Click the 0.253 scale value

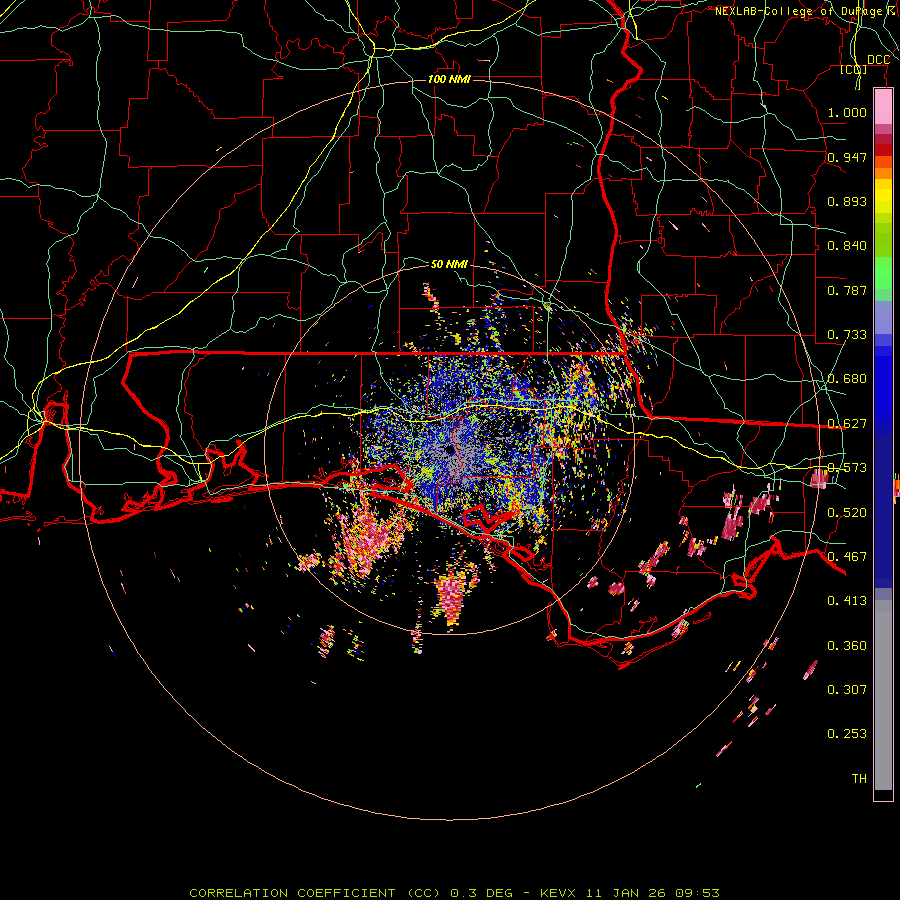coord(847,734)
